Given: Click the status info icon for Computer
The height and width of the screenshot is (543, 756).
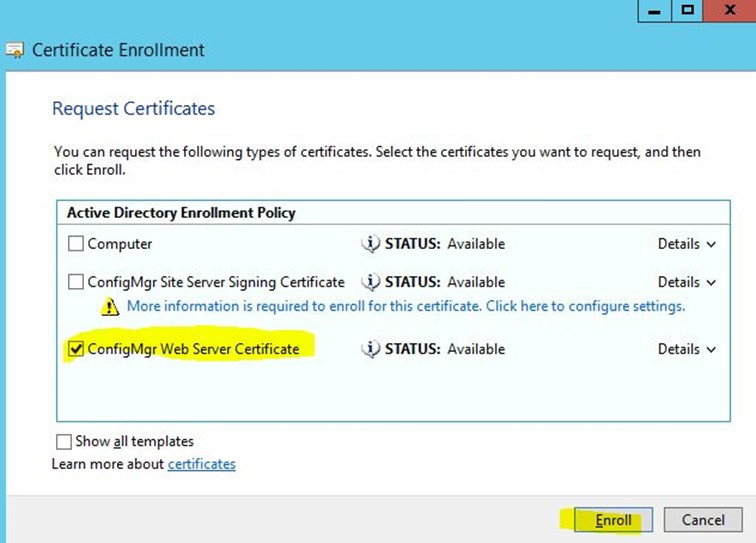Looking at the screenshot, I should click(370, 244).
